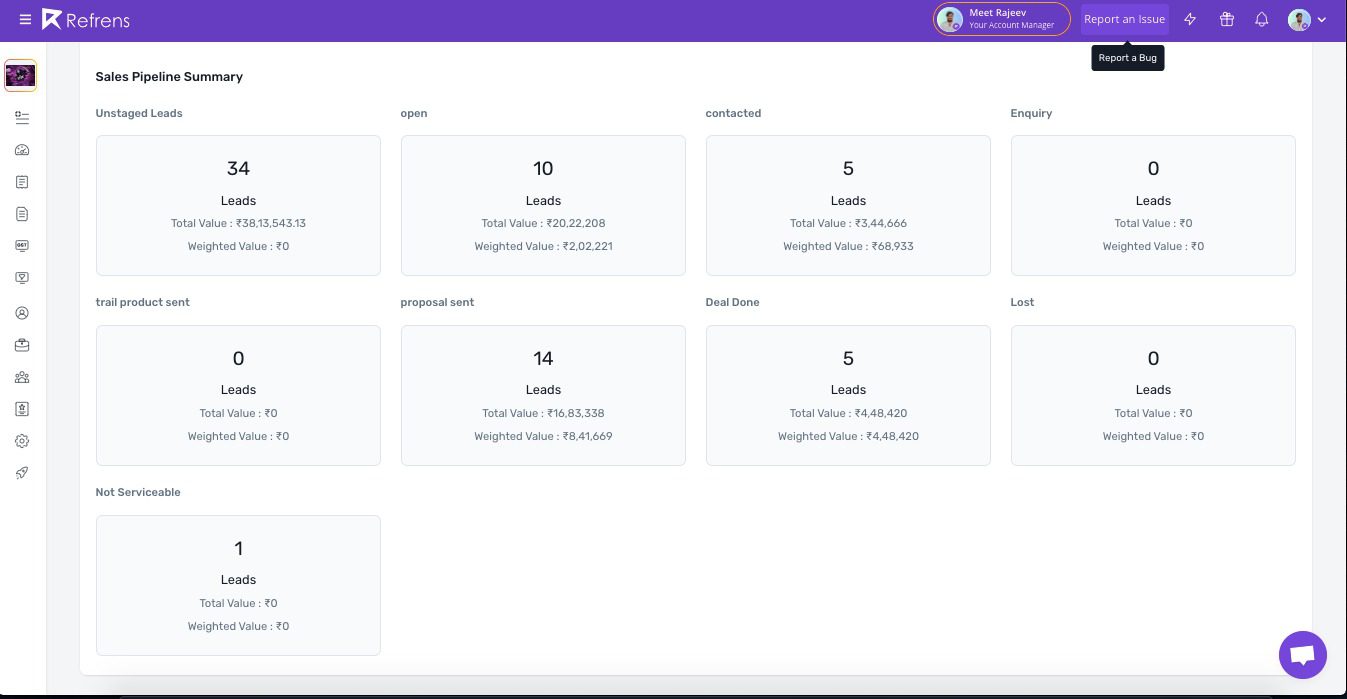Click the 'proposal sent' label
This screenshot has height=699, width=1347.
click(x=437, y=302)
